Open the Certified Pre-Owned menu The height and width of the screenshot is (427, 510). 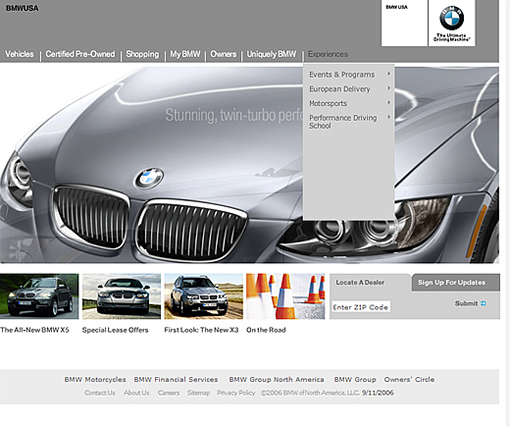[80, 54]
